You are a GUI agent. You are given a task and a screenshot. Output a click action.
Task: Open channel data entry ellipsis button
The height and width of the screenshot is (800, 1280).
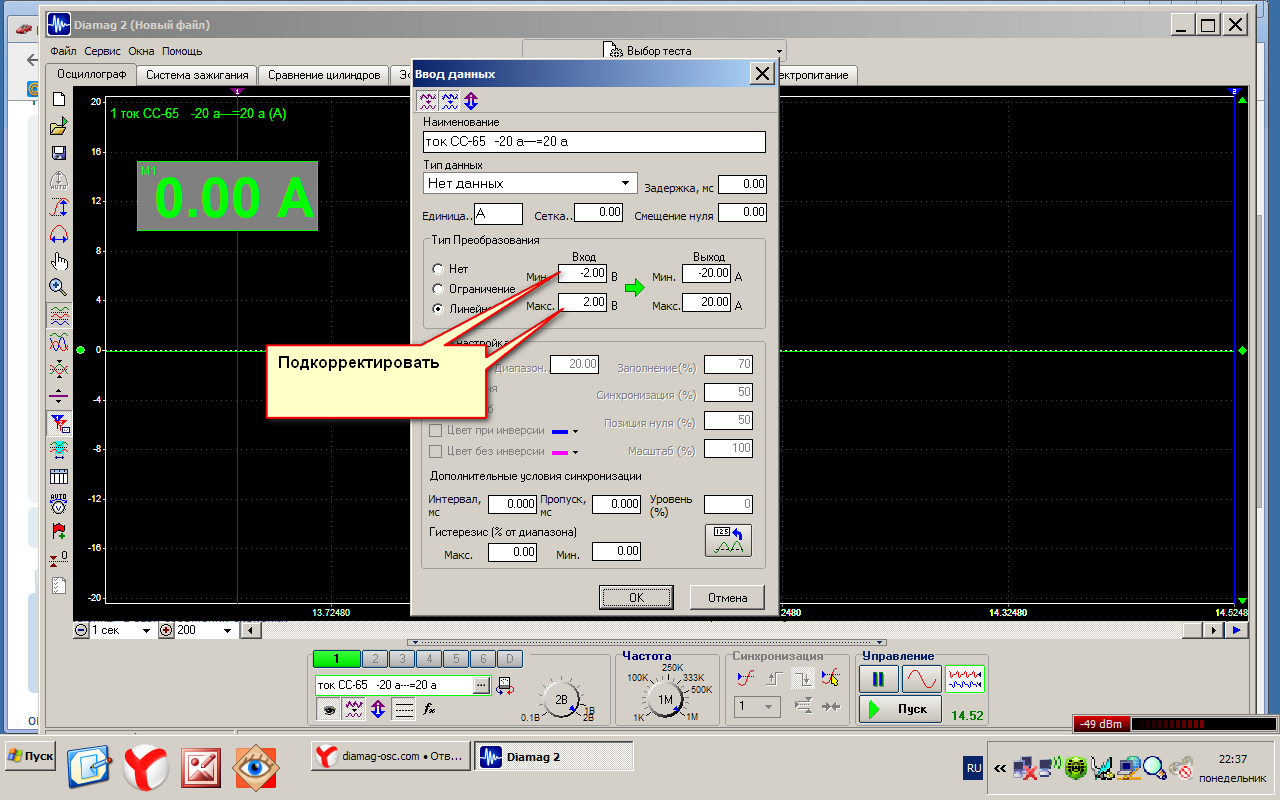point(482,685)
